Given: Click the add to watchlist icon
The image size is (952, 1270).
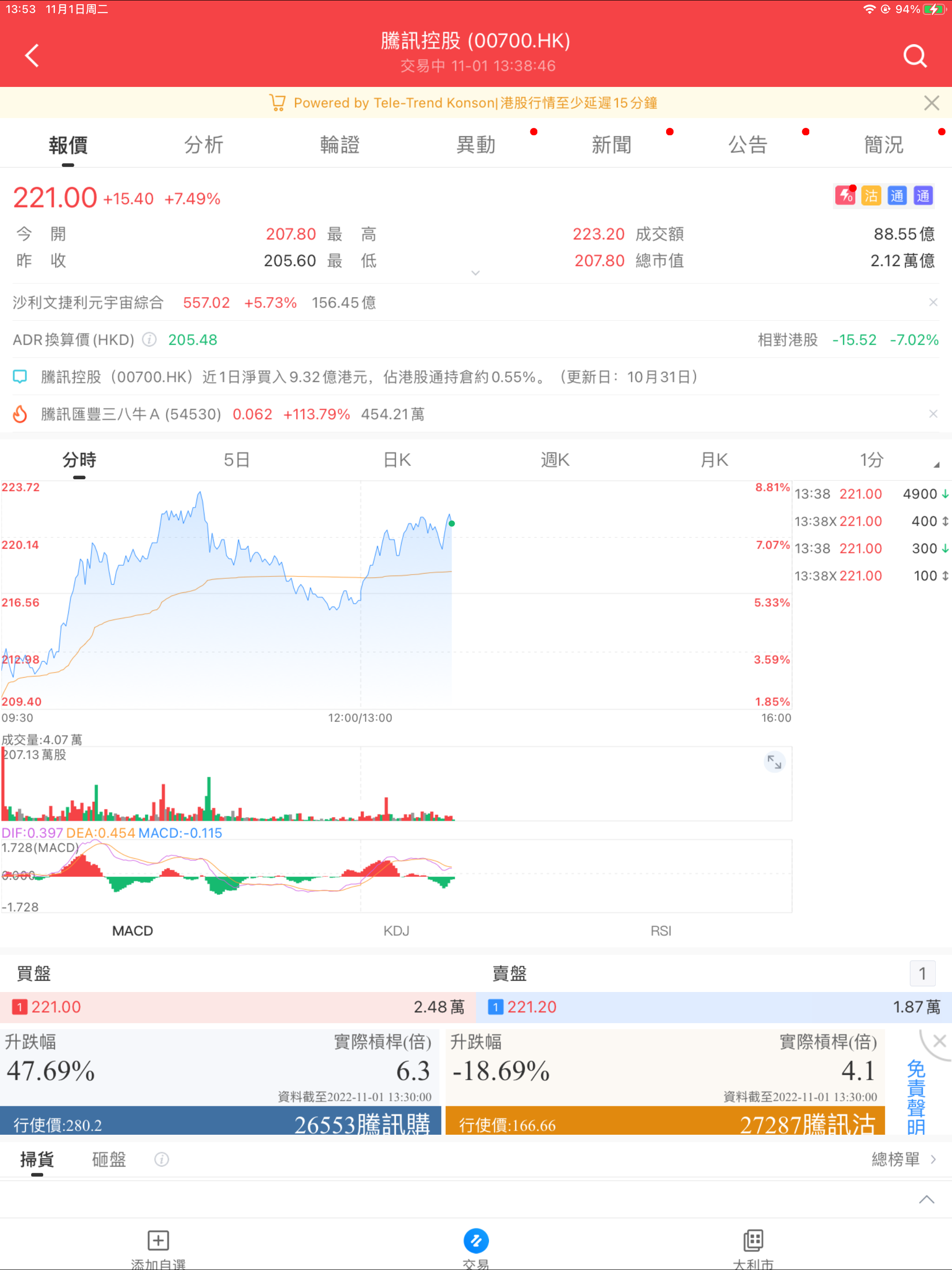Looking at the screenshot, I should [158, 1240].
